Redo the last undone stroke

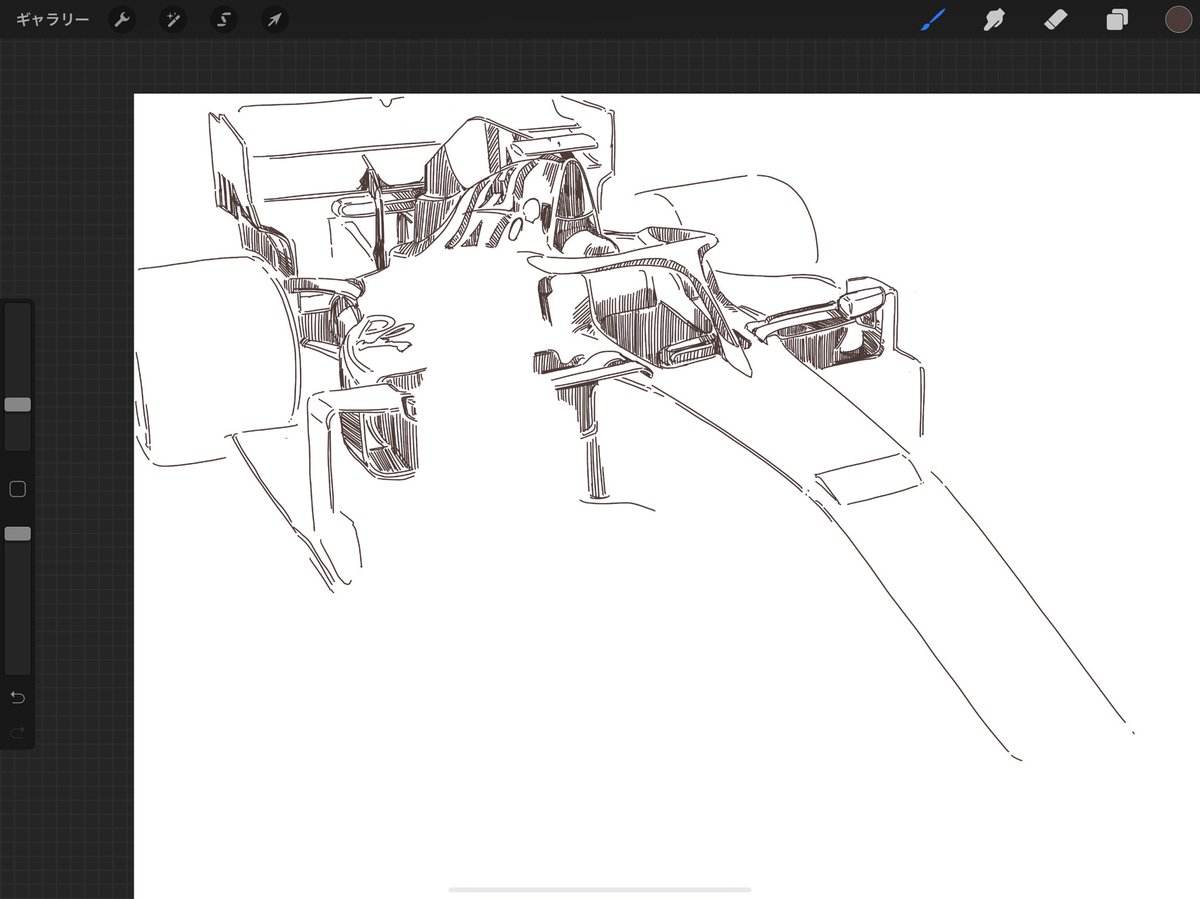[x=17, y=733]
